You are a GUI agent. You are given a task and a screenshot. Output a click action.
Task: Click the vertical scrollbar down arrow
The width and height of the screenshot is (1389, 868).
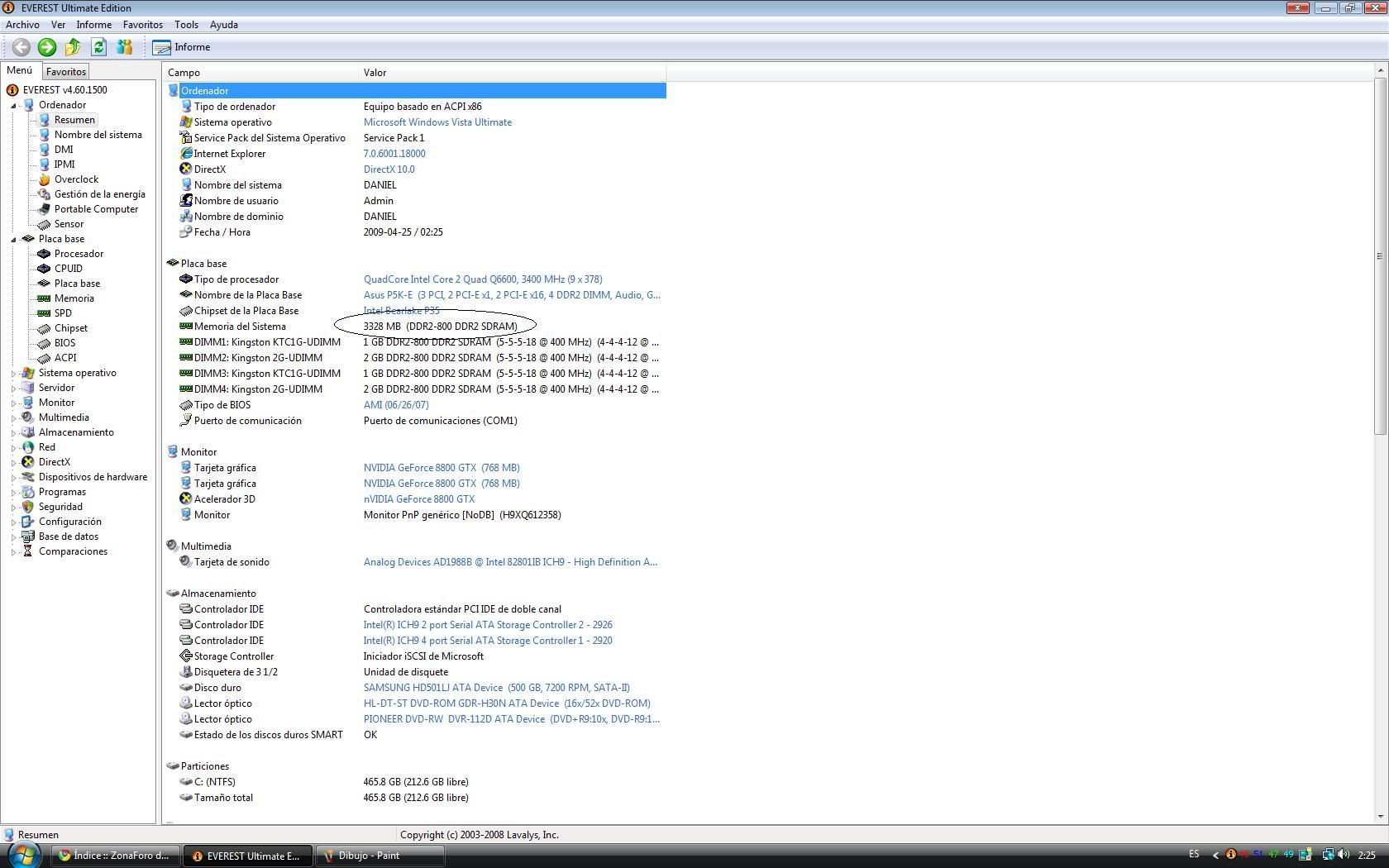(x=1380, y=817)
